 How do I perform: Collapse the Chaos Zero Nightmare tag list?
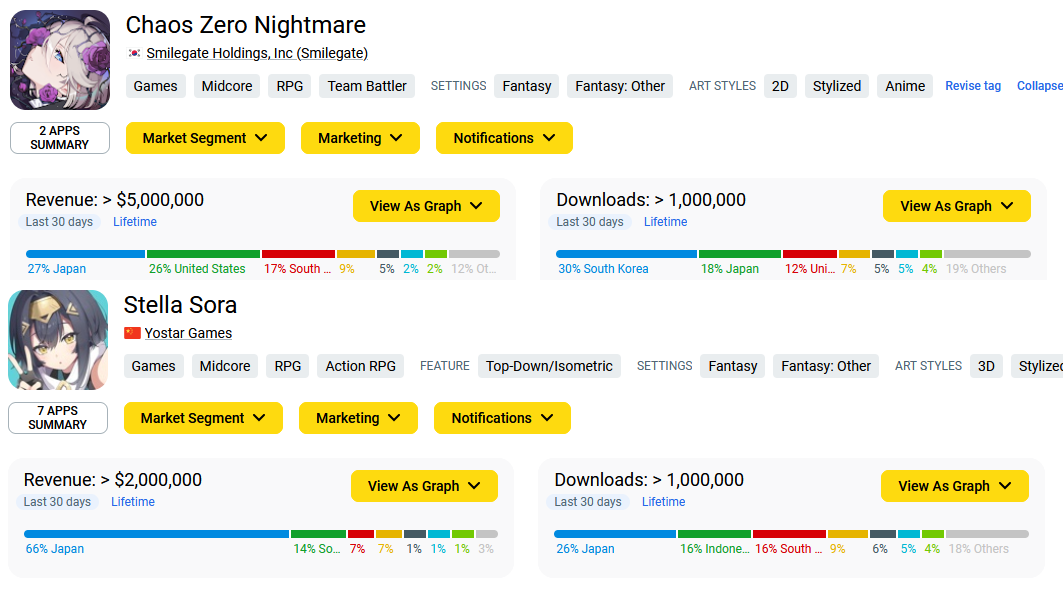click(x=1040, y=86)
